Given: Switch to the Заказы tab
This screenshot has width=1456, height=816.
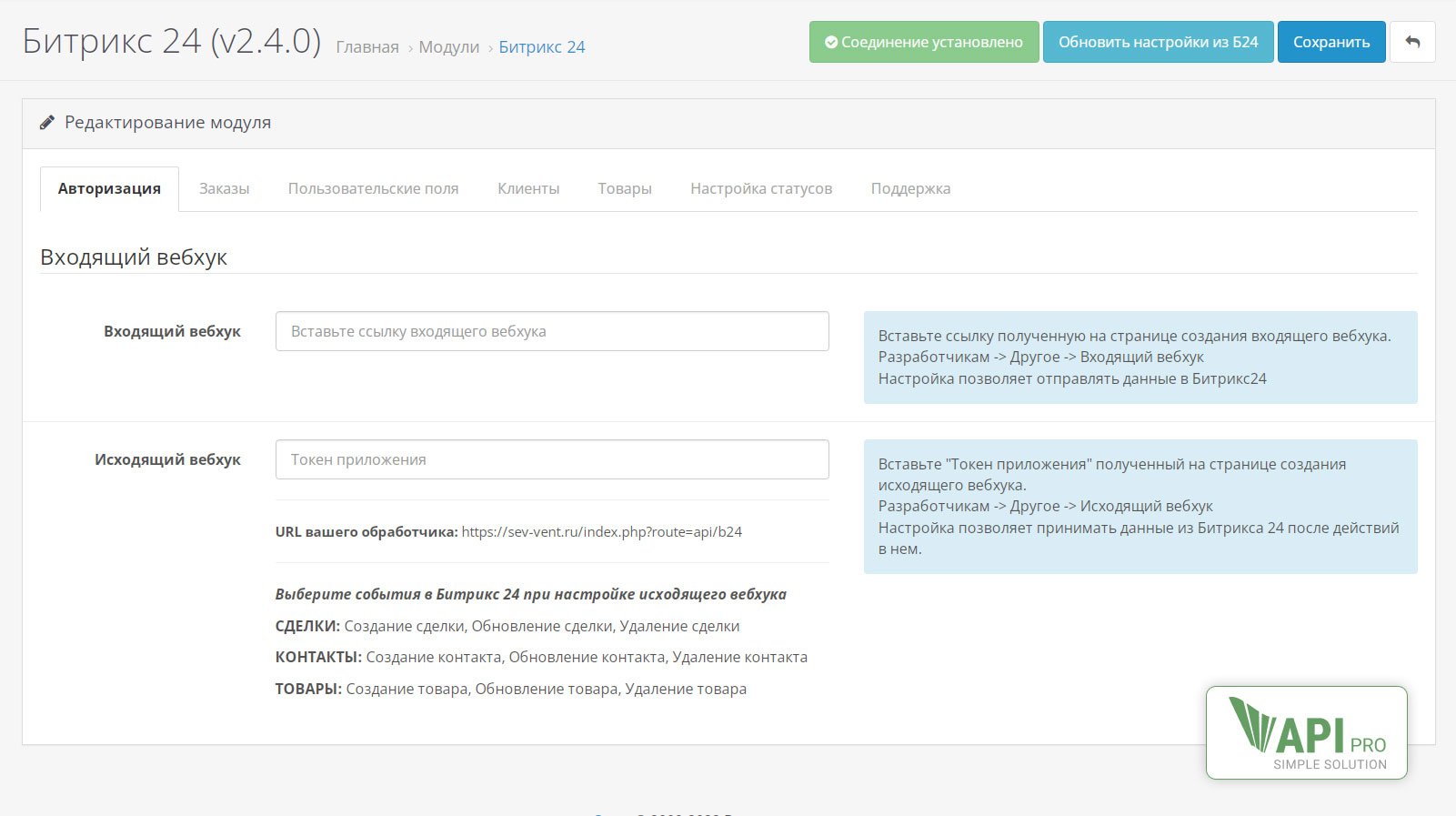Looking at the screenshot, I should [225, 188].
